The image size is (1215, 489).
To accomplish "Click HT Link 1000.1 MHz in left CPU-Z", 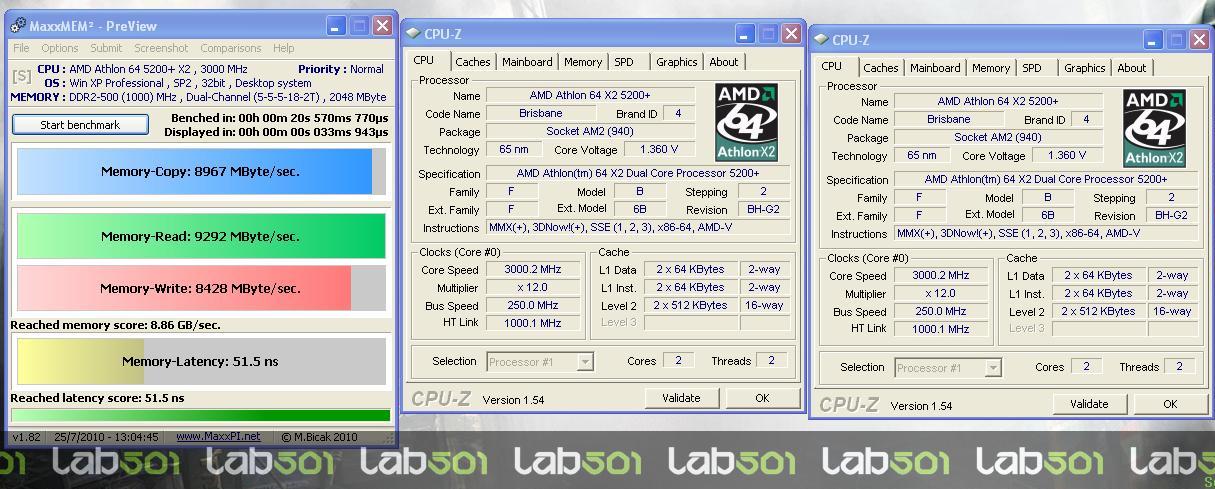I will (533, 323).
